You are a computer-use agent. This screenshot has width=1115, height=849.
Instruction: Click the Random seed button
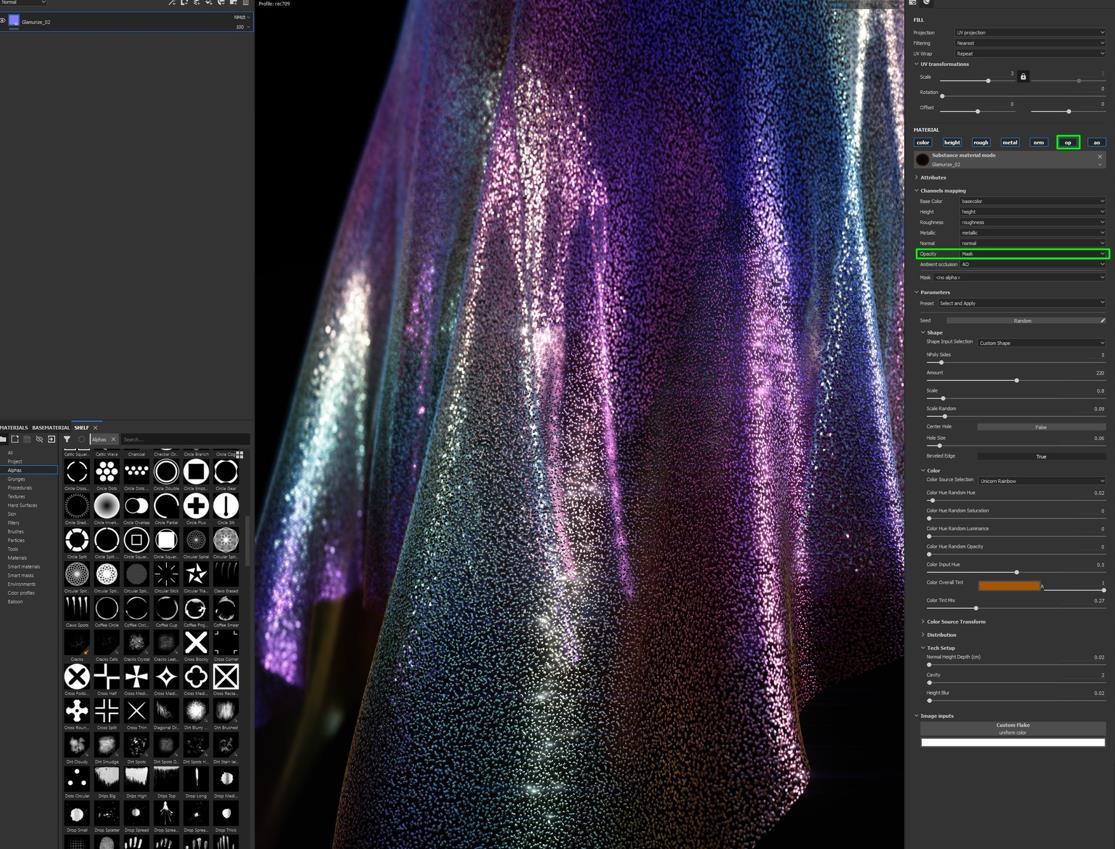pyautogui.click(x=1021, y=321)
